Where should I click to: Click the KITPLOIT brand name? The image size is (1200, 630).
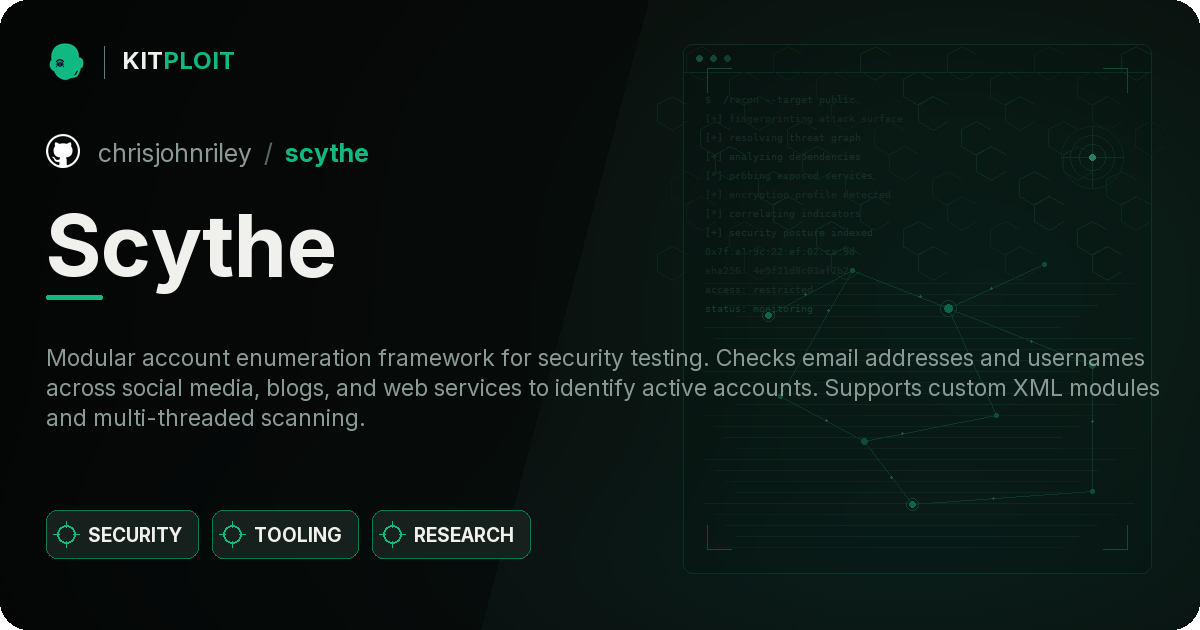[x=178, y=61]
